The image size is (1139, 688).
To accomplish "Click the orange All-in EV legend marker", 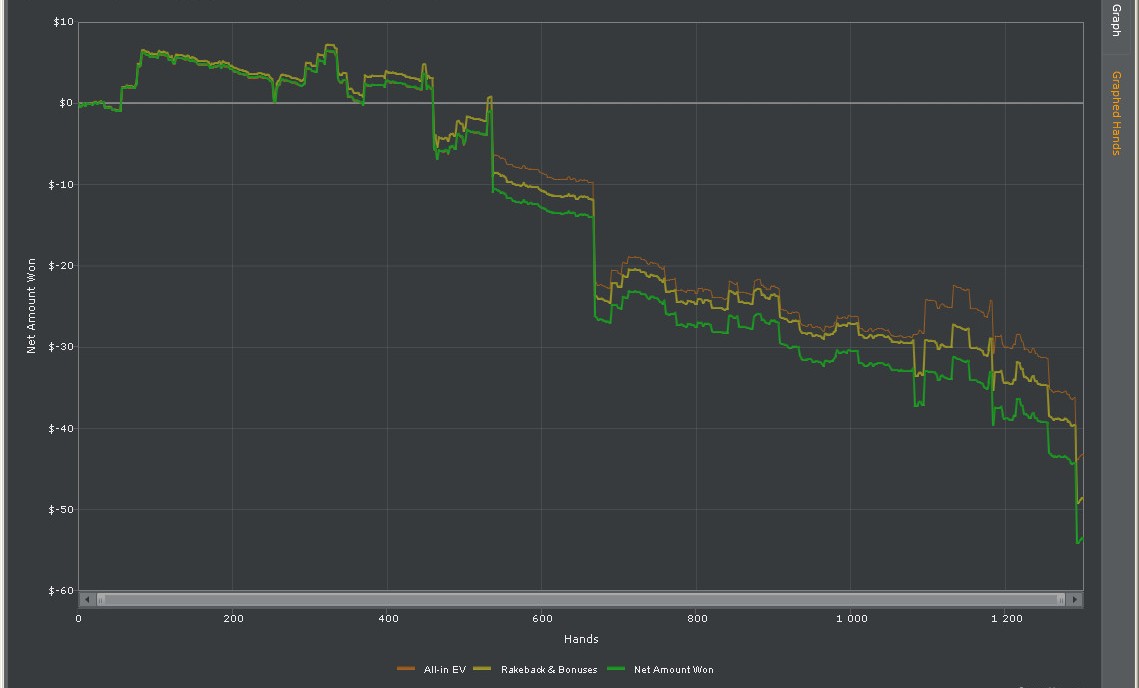I will tap(406, 669).
